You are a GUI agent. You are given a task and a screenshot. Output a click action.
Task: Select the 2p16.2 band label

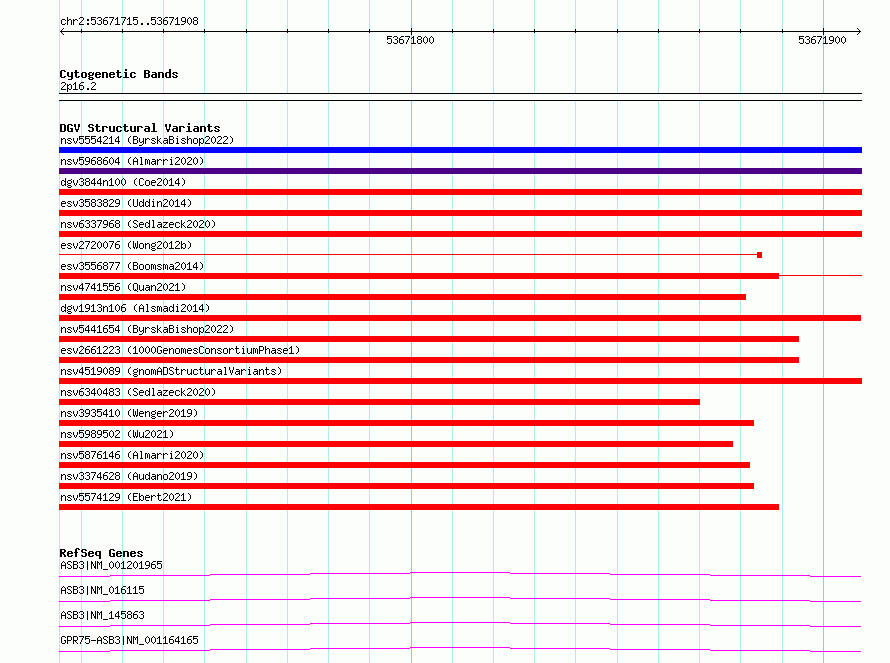coord(78,86)
